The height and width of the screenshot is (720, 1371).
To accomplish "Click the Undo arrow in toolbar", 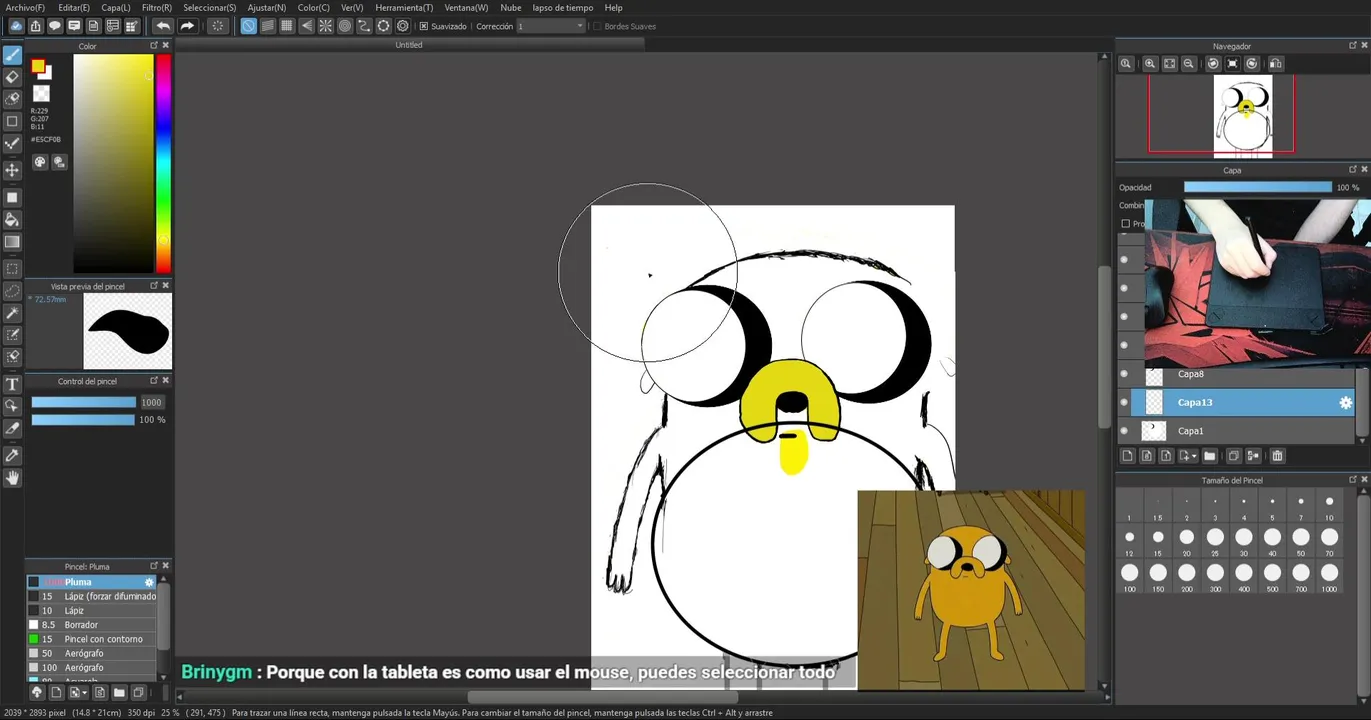I will 163,26.
